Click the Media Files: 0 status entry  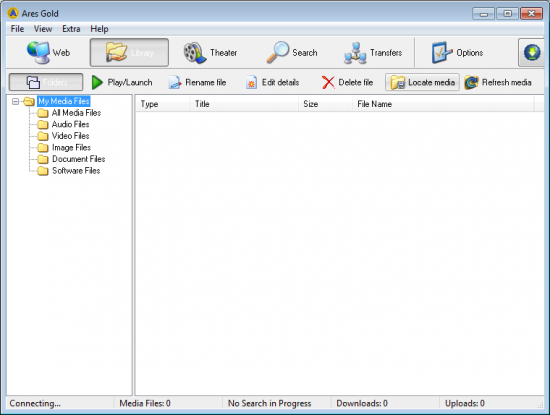point(145,403)
